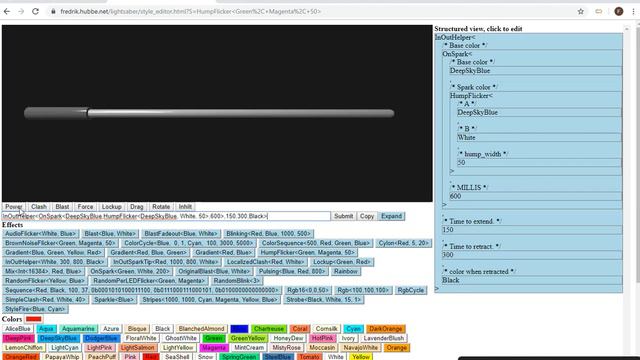Insert the BlastFadeout<Blue, White> effect

pyautogui.click(x=181, y=233)
